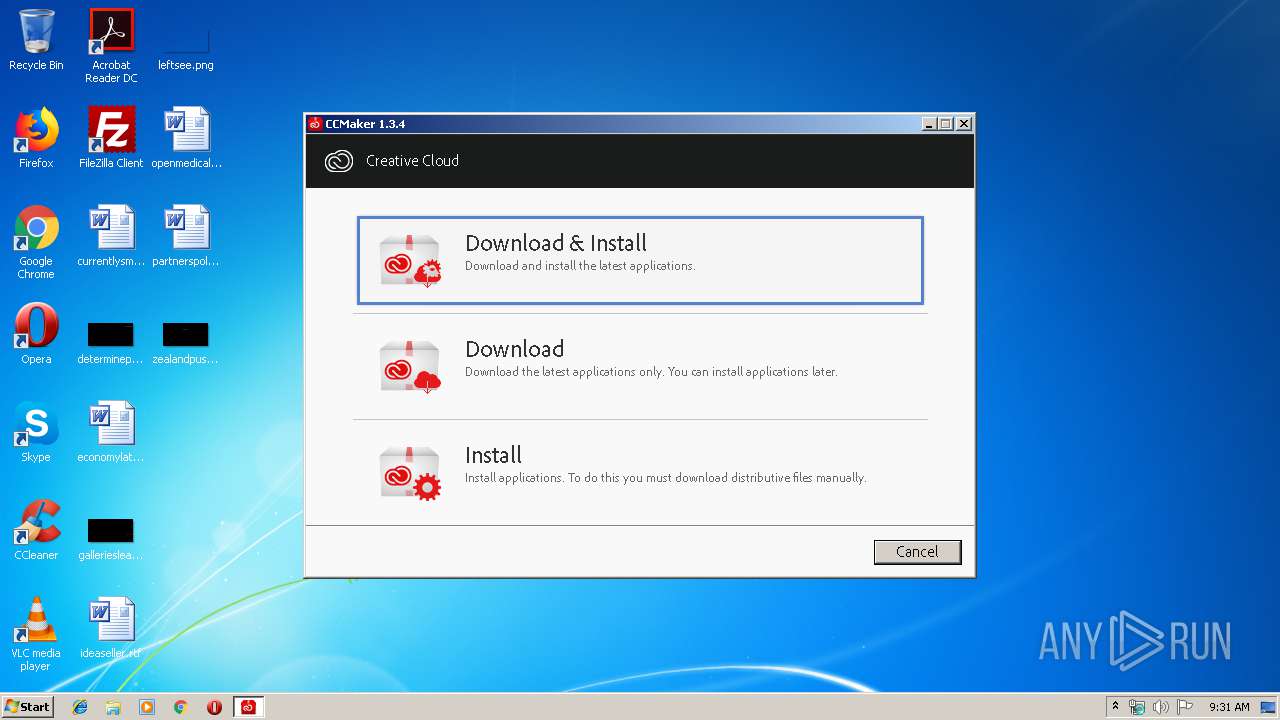Click the network tray icon
Viewport: 1280px width, 720px height.
[1137, 707]
